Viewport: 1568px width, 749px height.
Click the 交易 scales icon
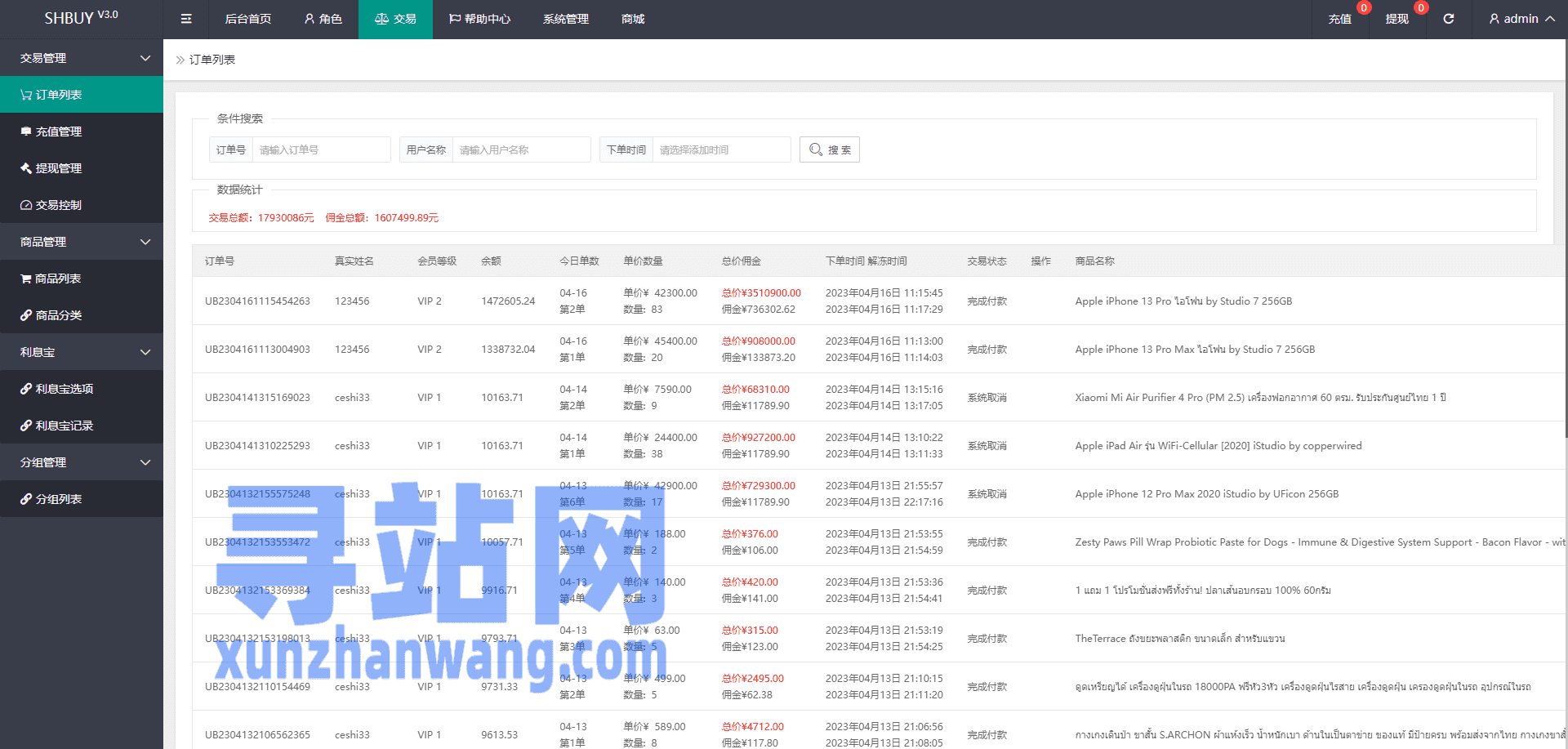coord(381,19)
